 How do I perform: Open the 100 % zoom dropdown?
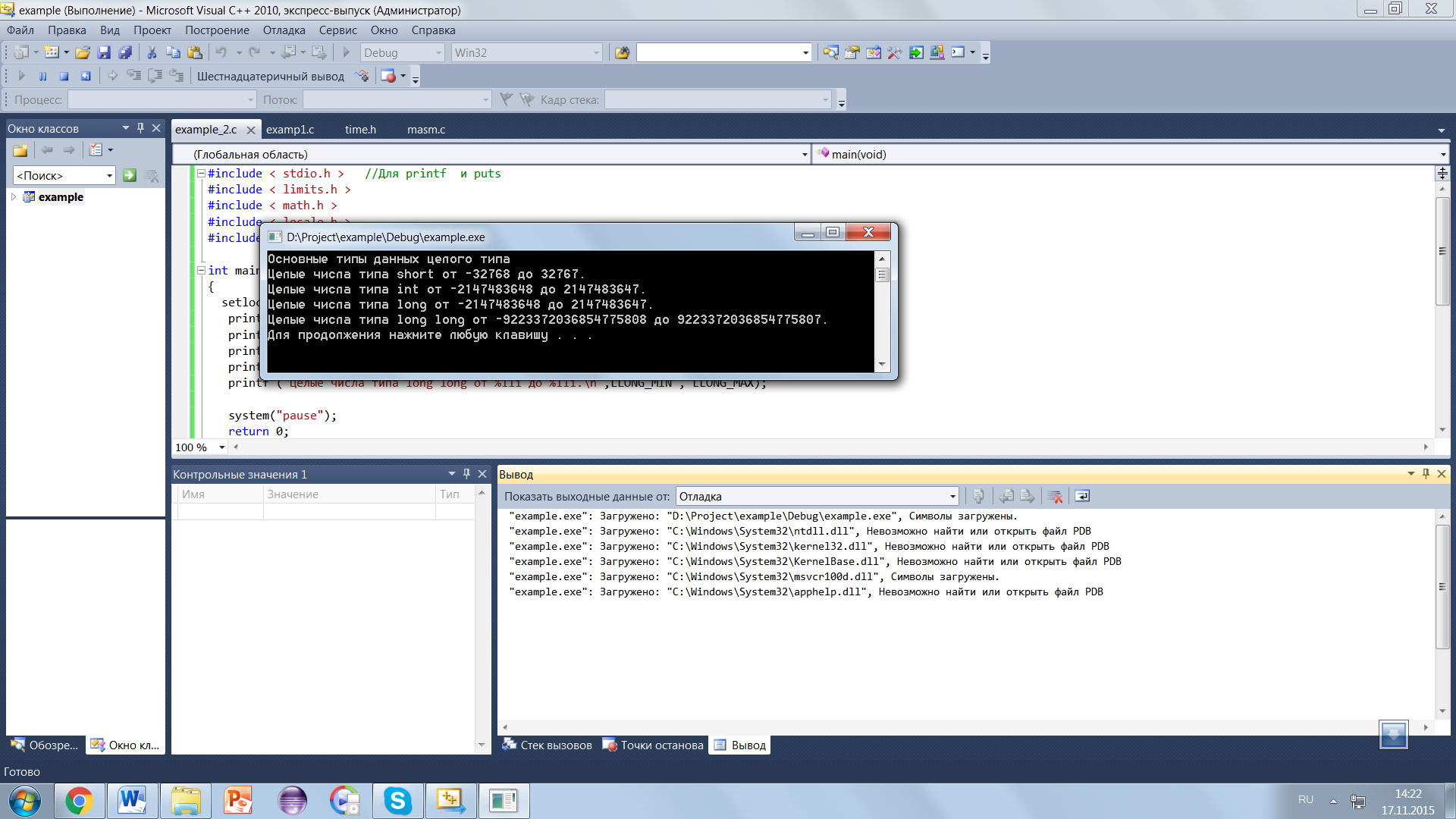221,447
